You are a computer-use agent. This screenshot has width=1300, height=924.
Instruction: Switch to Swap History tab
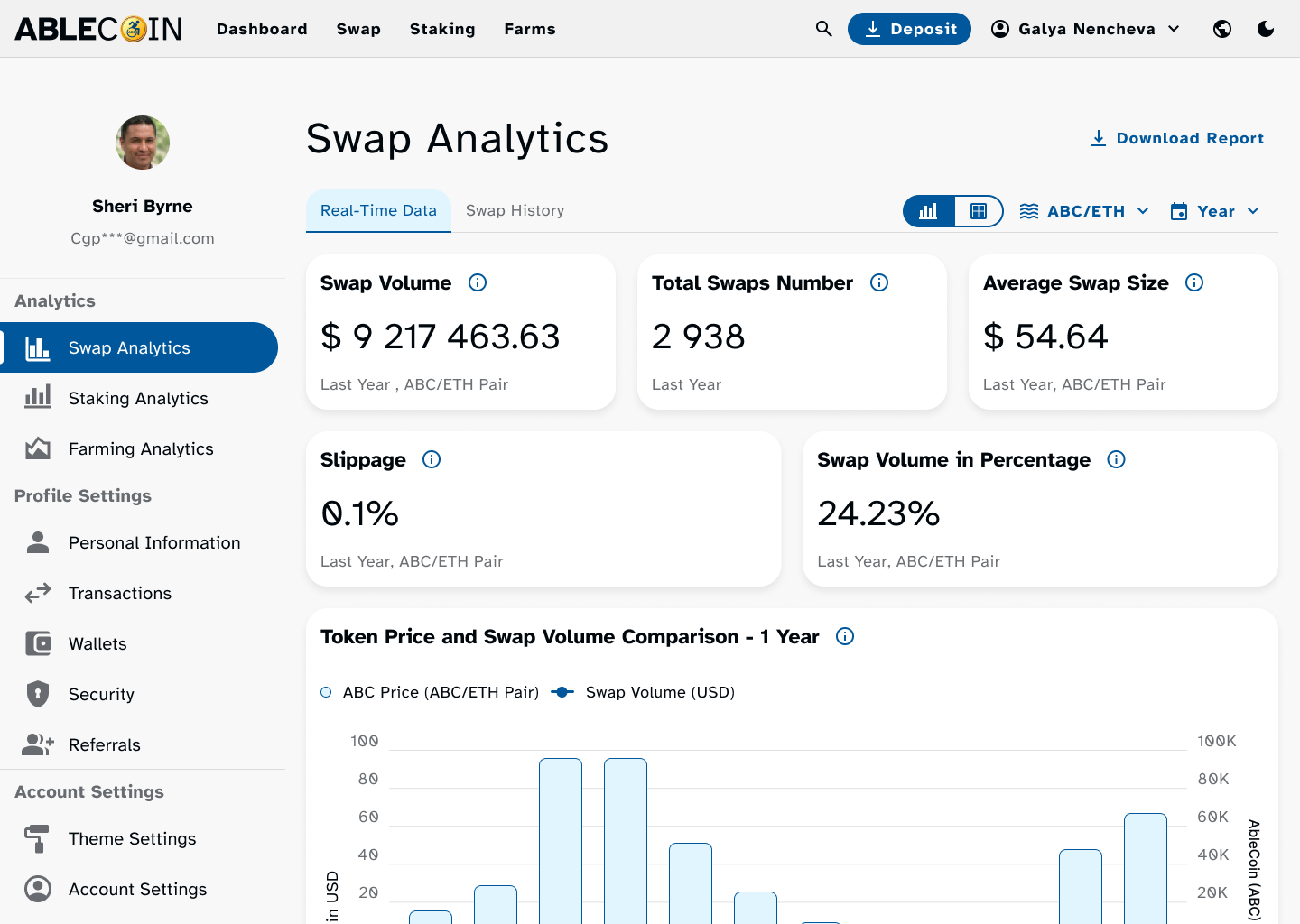pos(515,210)
